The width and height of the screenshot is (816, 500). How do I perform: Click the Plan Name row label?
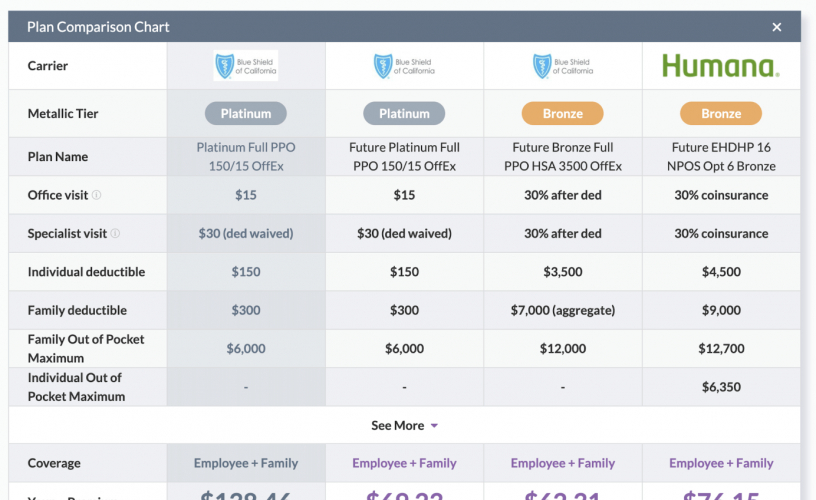click(x=58, y=157)
